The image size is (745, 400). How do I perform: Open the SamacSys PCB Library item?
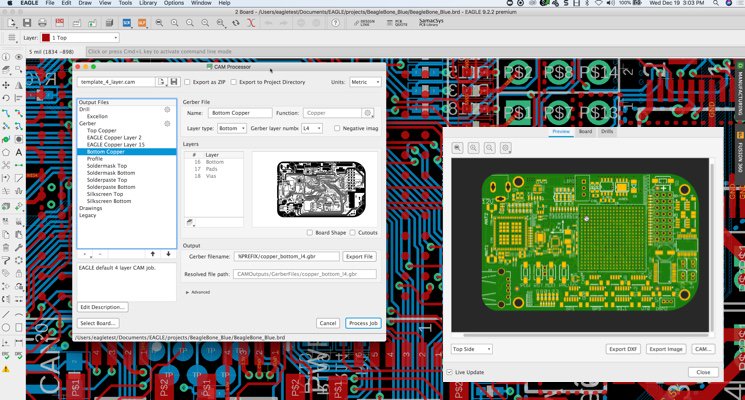click(x=431, y=22)
